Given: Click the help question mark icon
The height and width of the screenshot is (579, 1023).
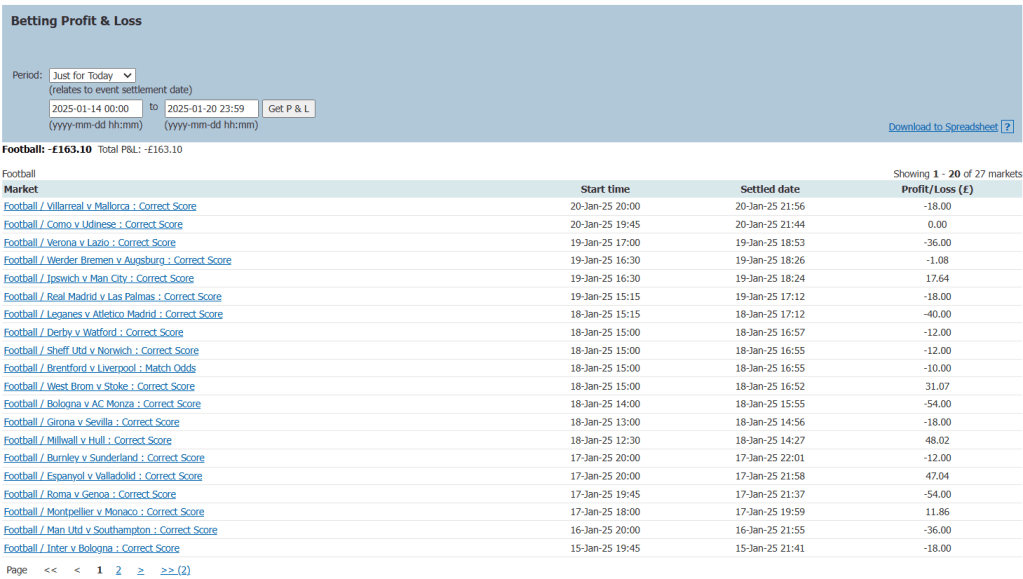Looking at the screenshot, I should [1008, 127].
